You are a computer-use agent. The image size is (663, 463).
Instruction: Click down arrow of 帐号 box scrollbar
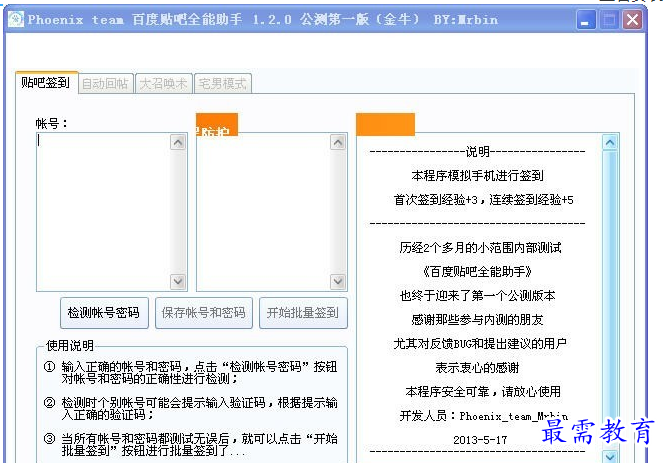178,282
